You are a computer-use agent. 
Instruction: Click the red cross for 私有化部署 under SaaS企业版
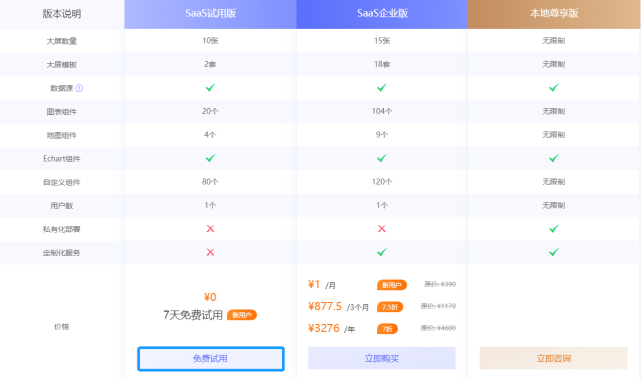[382, 229]
